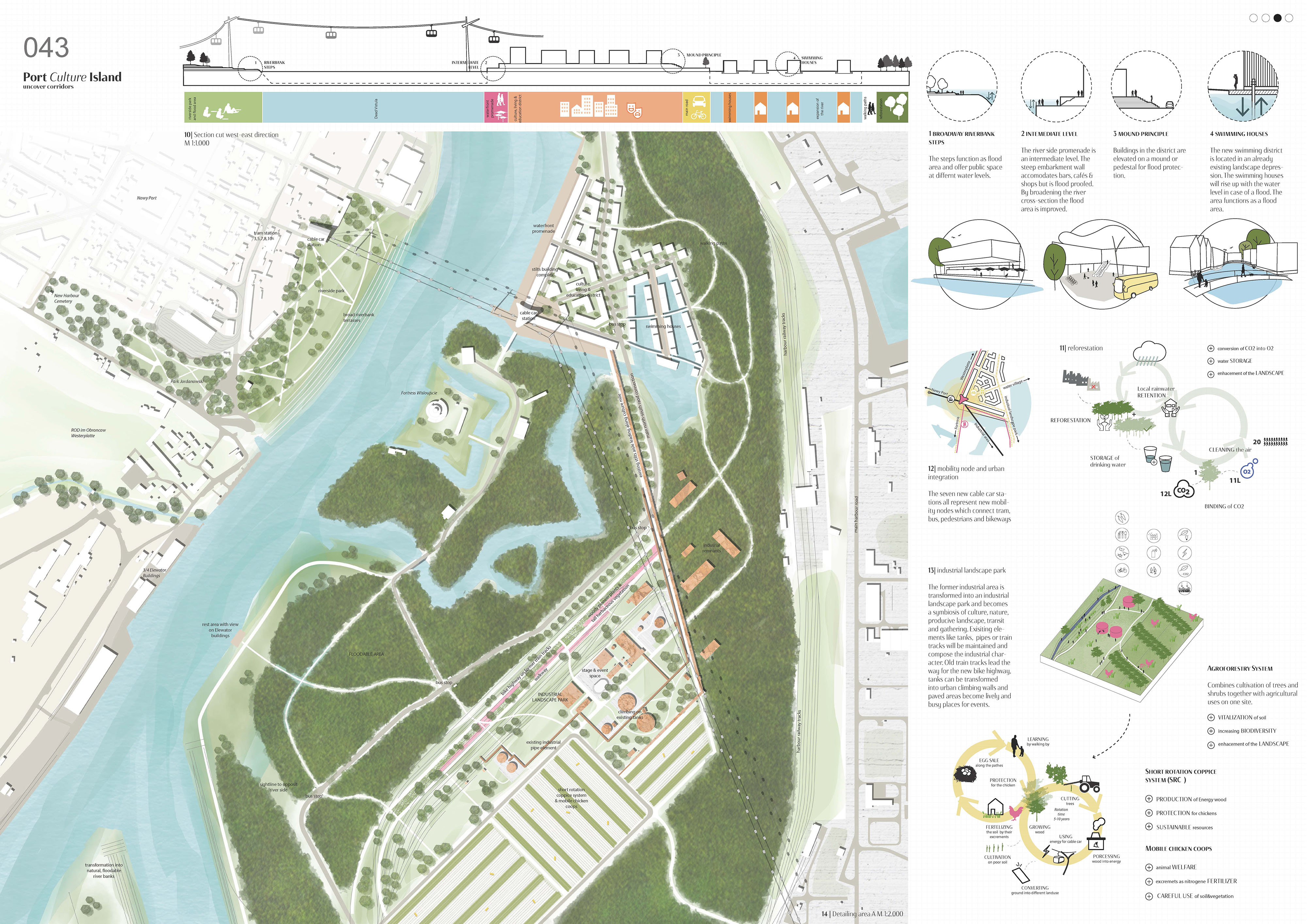The width and height of the screenshot is (1307, 924).
Task: Click the "INDUSTRIAL LANDSCAPE PARK" map label
Action: coord(550,697)
